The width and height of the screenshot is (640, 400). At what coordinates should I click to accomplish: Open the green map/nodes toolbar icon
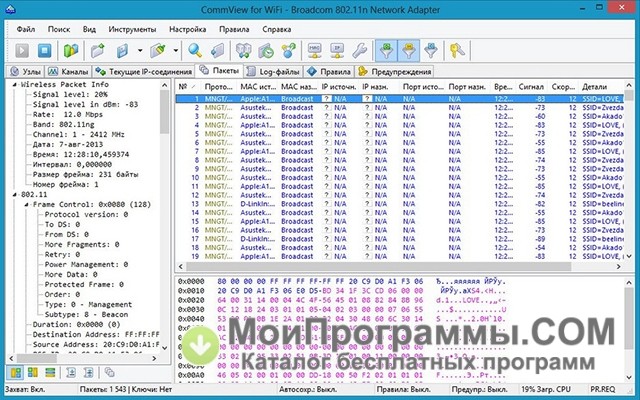71,51
